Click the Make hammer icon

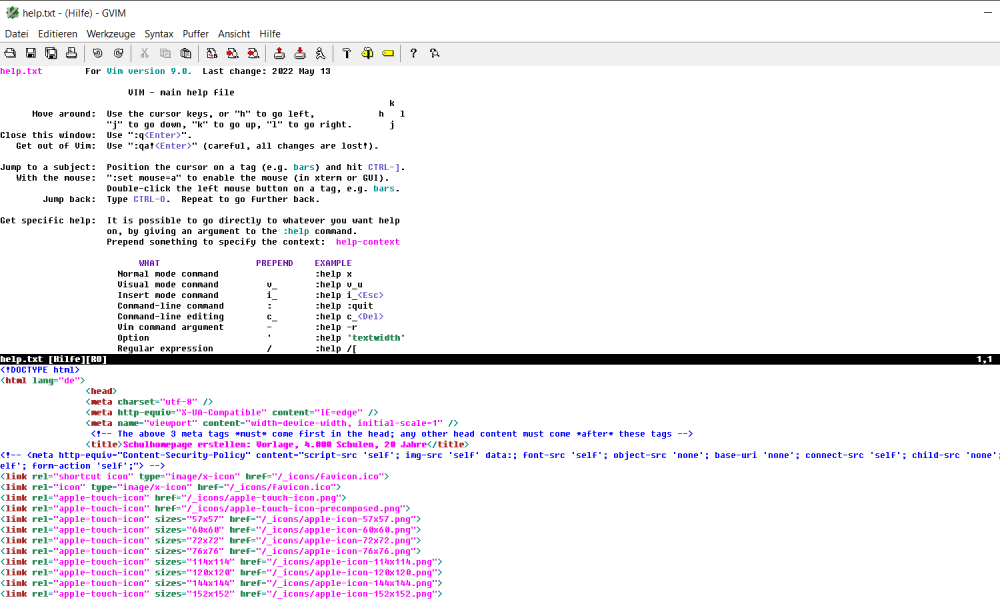pyautogui.click(x=346, y=54)
